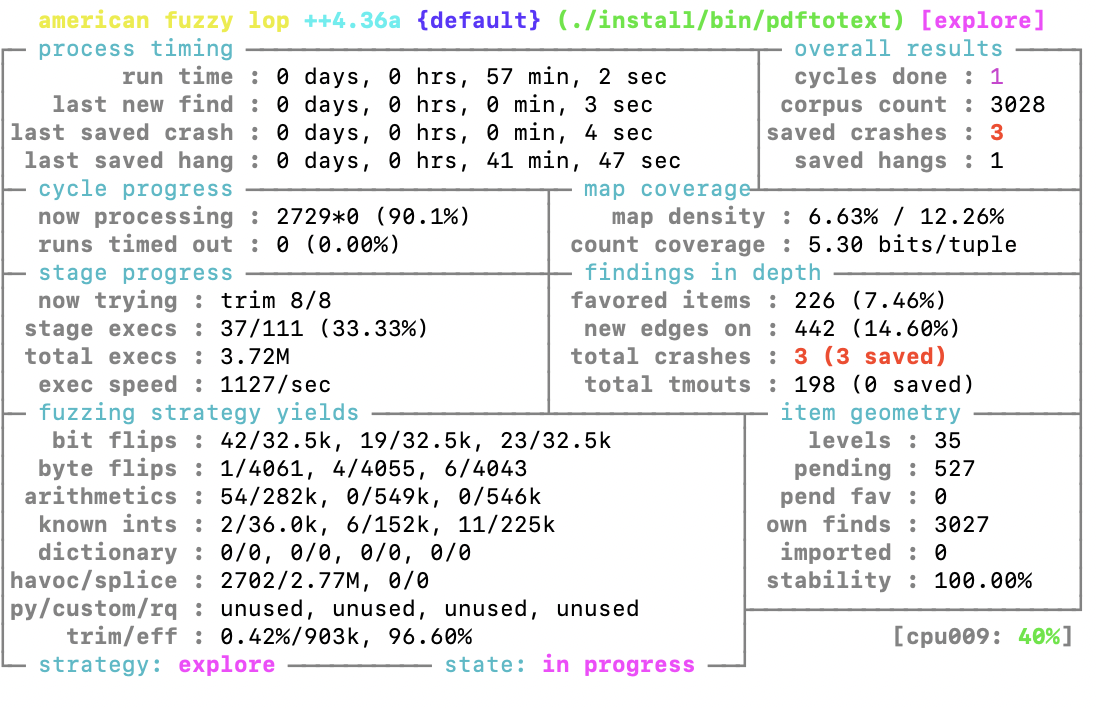Select runs timed out value "0 (0.00%)"
1096x708 pixels.
pyautogui.click(x=338, y=245)
